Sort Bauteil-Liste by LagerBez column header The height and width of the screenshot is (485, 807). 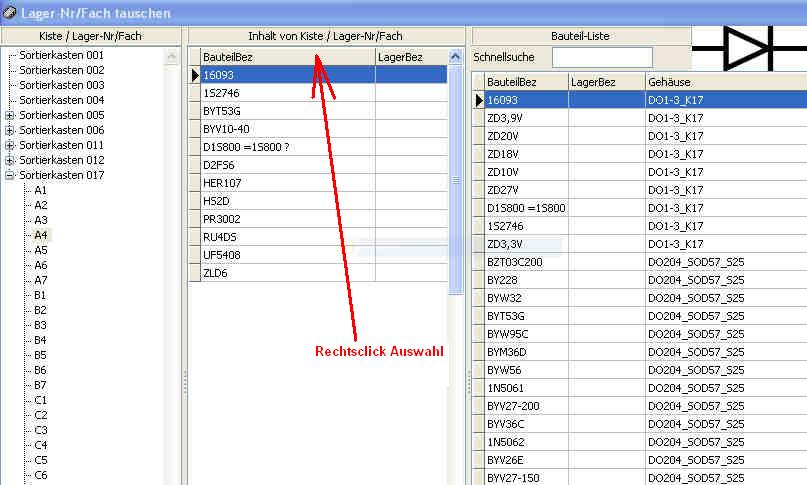coord(607,82)
